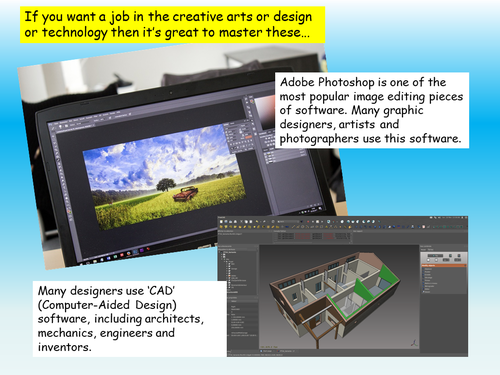
Task: Click the blue Word icon on laptop taskbar
Action: [108, 258]
